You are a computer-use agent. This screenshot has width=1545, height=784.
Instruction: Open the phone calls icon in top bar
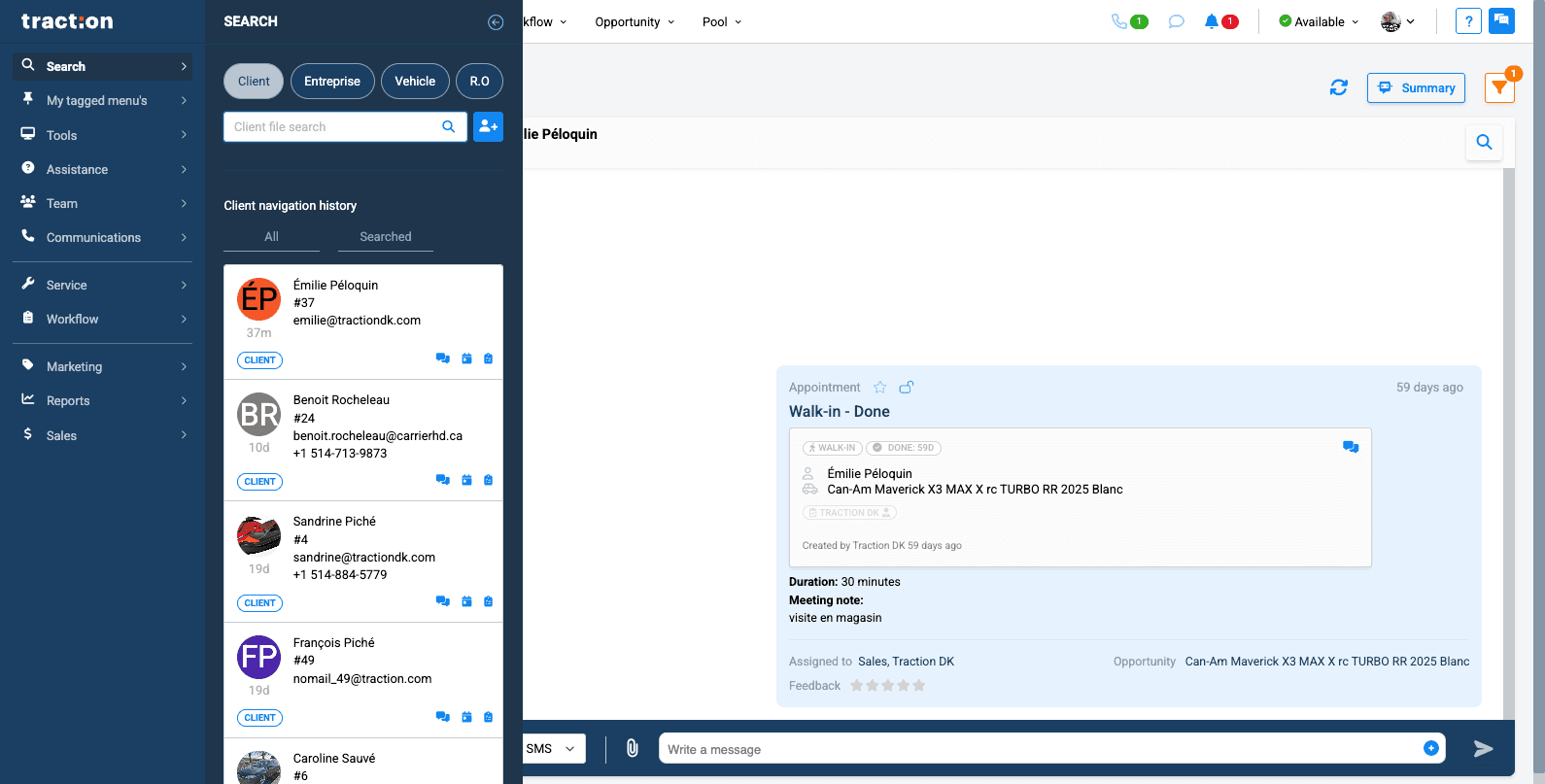pyautogui.click(x=1119, y=21)
